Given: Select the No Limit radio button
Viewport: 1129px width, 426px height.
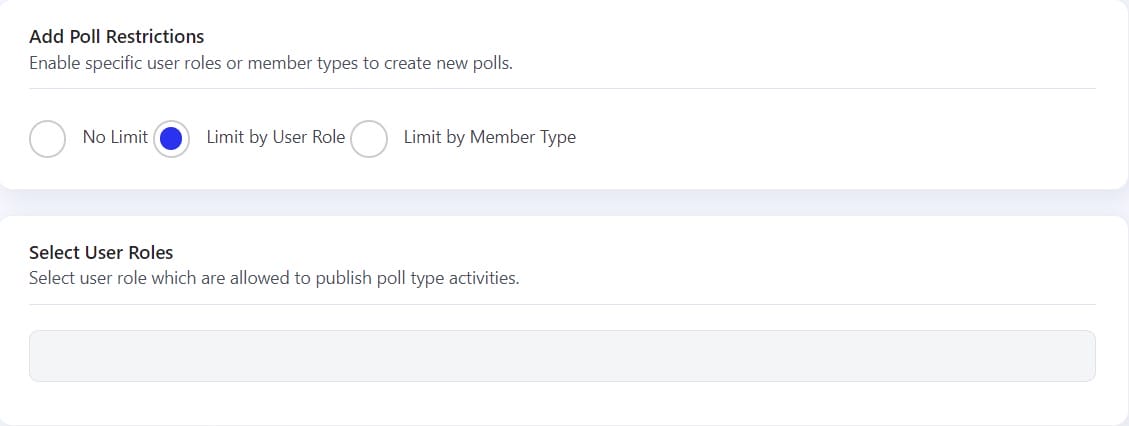Looking at the screenshot, I should 48,139.
